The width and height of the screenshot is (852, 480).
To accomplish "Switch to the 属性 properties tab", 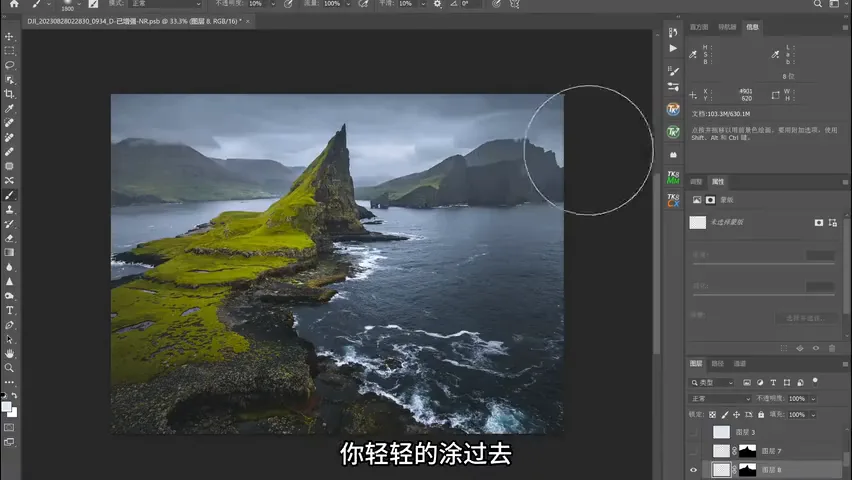I will pos(718,182).
